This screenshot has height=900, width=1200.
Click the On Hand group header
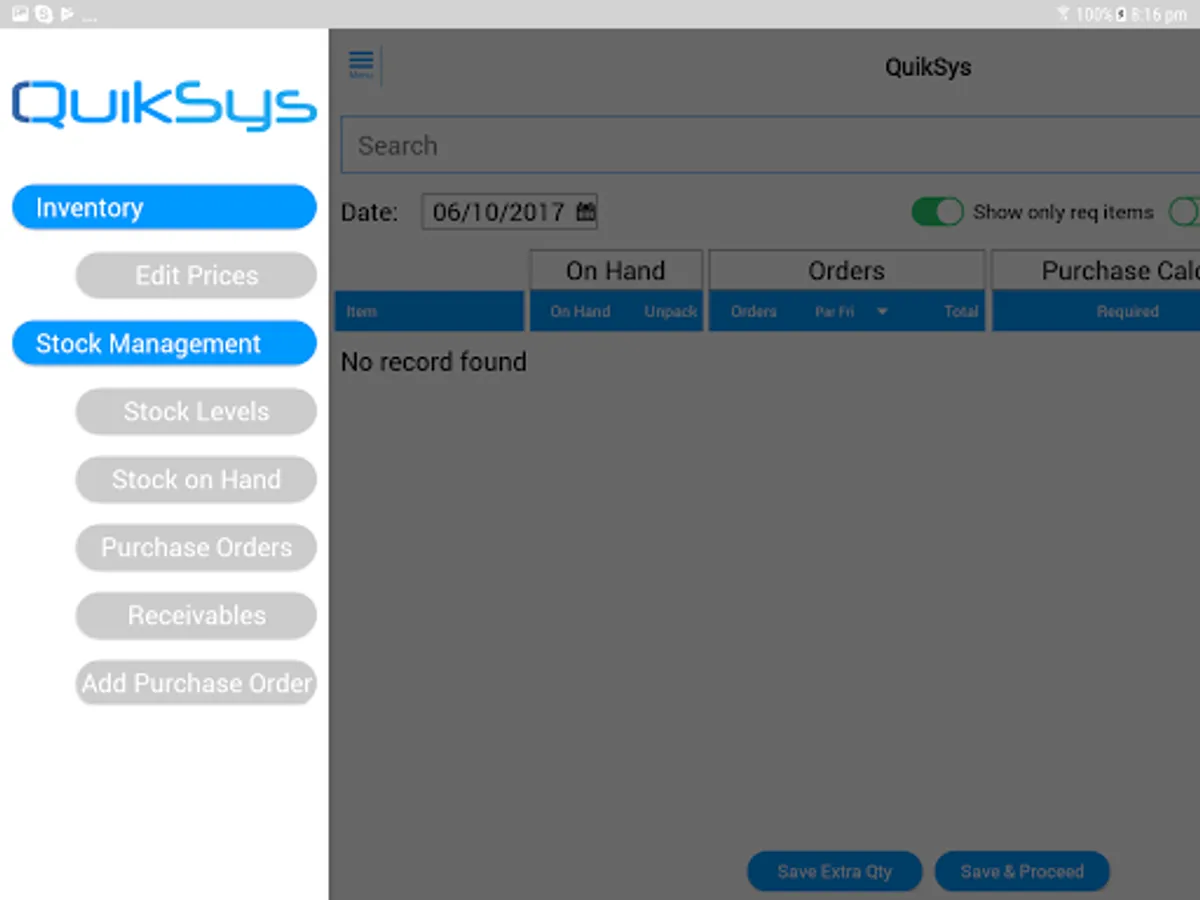point(616,271)
